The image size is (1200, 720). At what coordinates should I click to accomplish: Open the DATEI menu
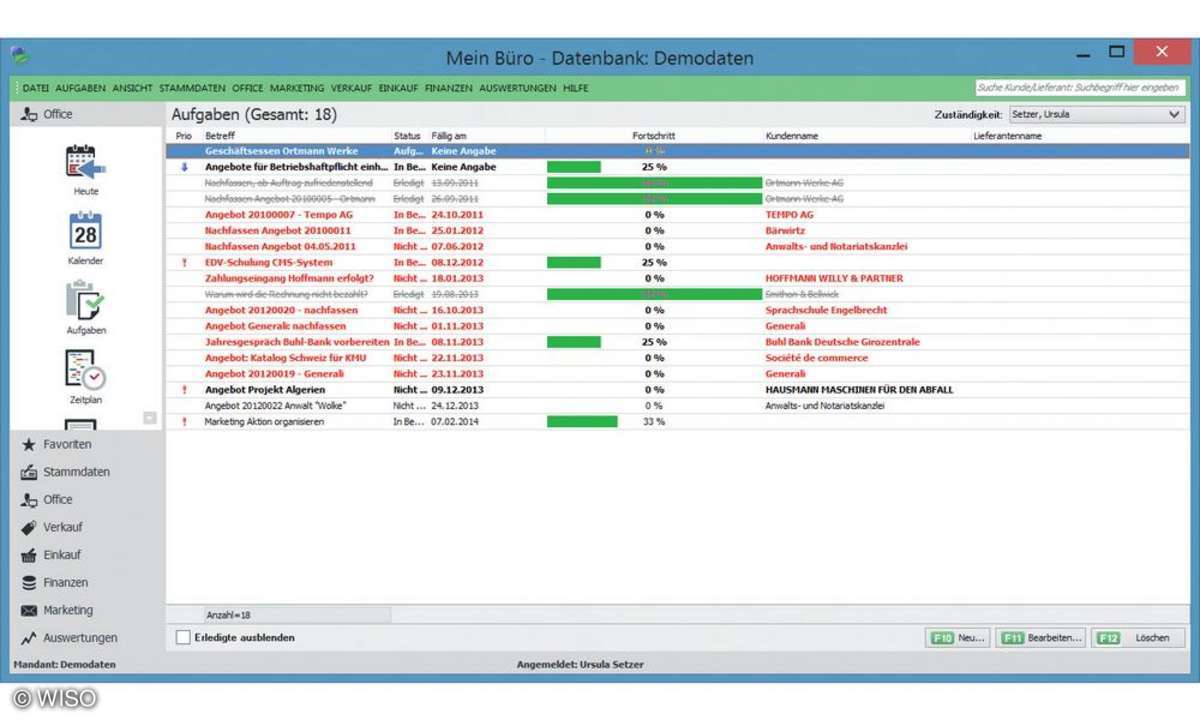pos(35,88)
